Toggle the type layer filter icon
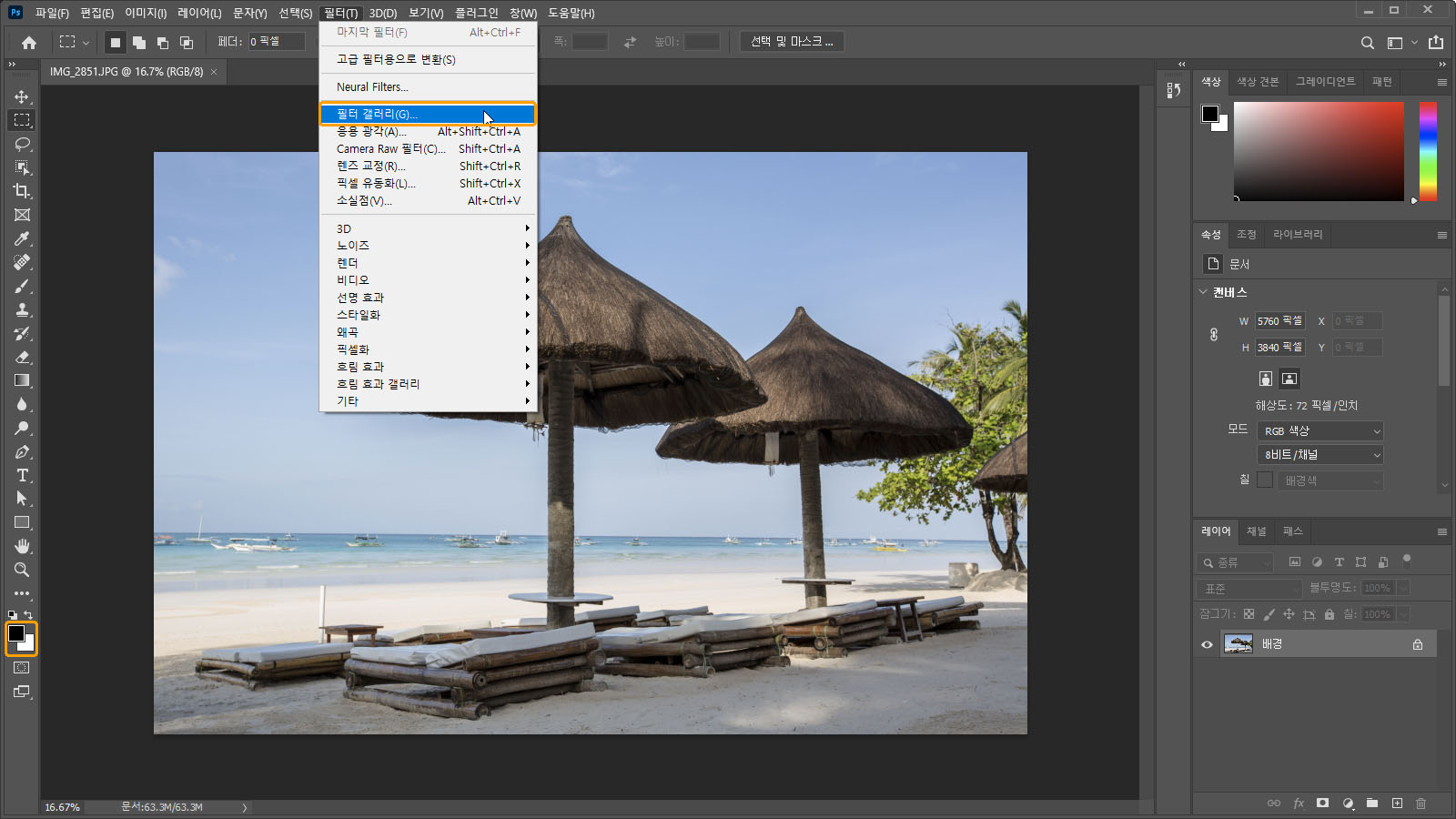 pos(1339,562)
